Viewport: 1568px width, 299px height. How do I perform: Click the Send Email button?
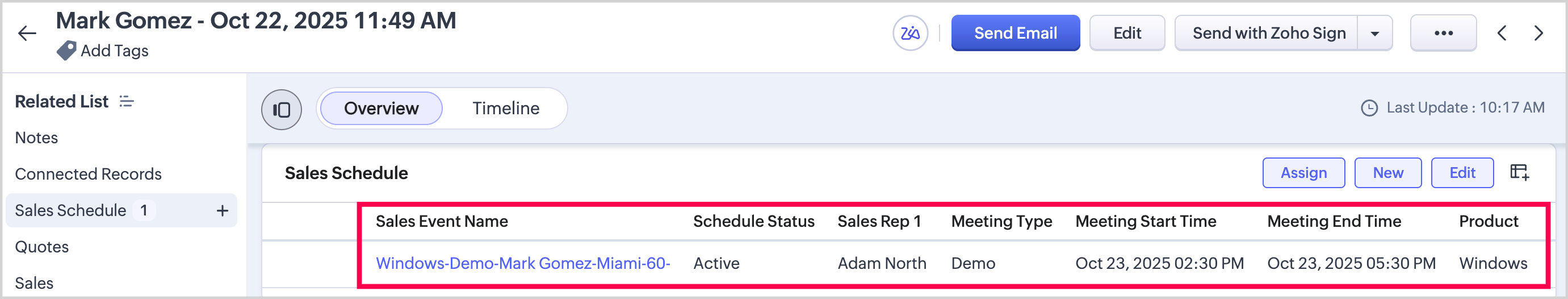[x=1014, y=33]
